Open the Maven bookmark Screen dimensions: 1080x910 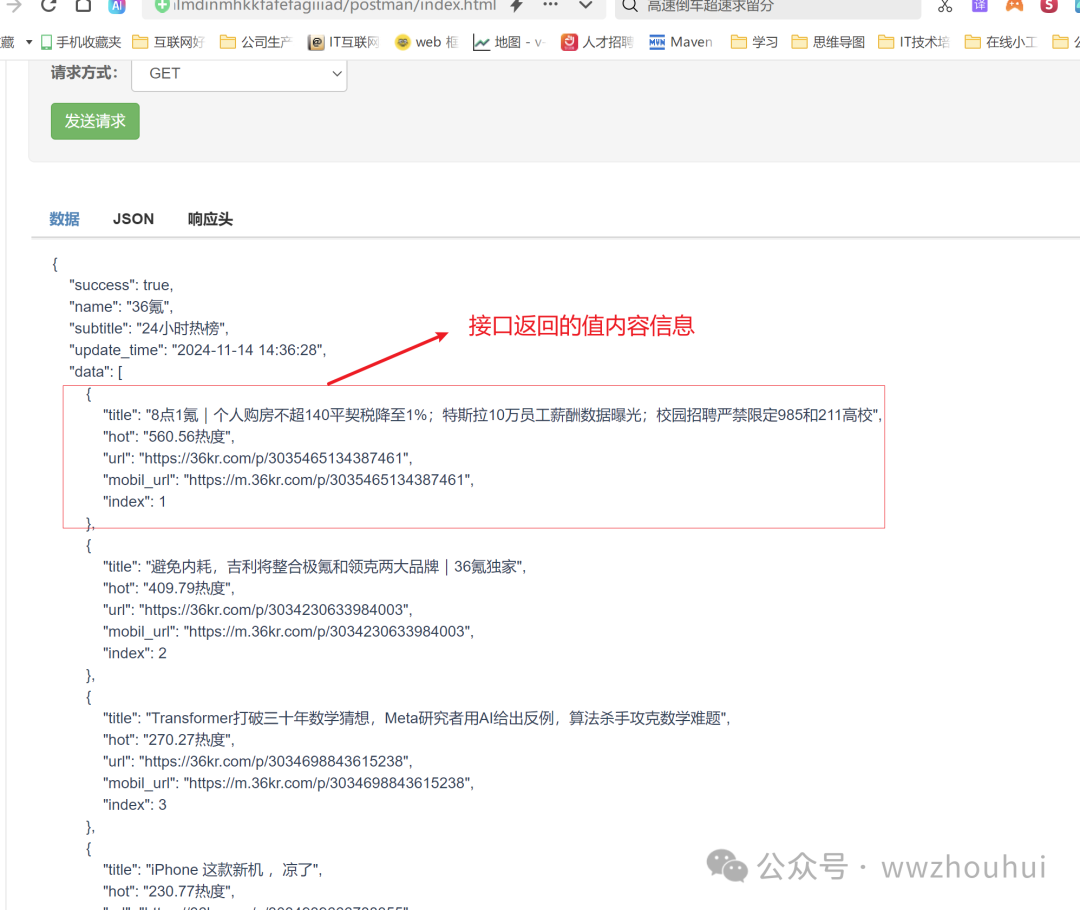point(681,42)
